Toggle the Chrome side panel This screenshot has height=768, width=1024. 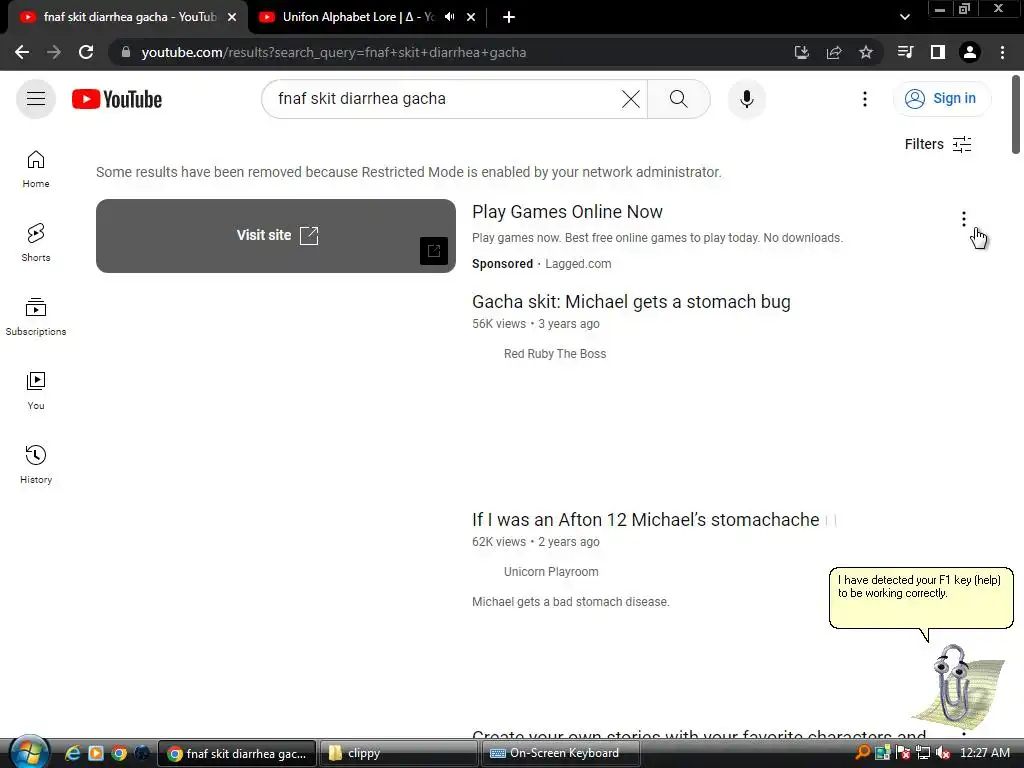pyautogui.click(x=938, y=52)
